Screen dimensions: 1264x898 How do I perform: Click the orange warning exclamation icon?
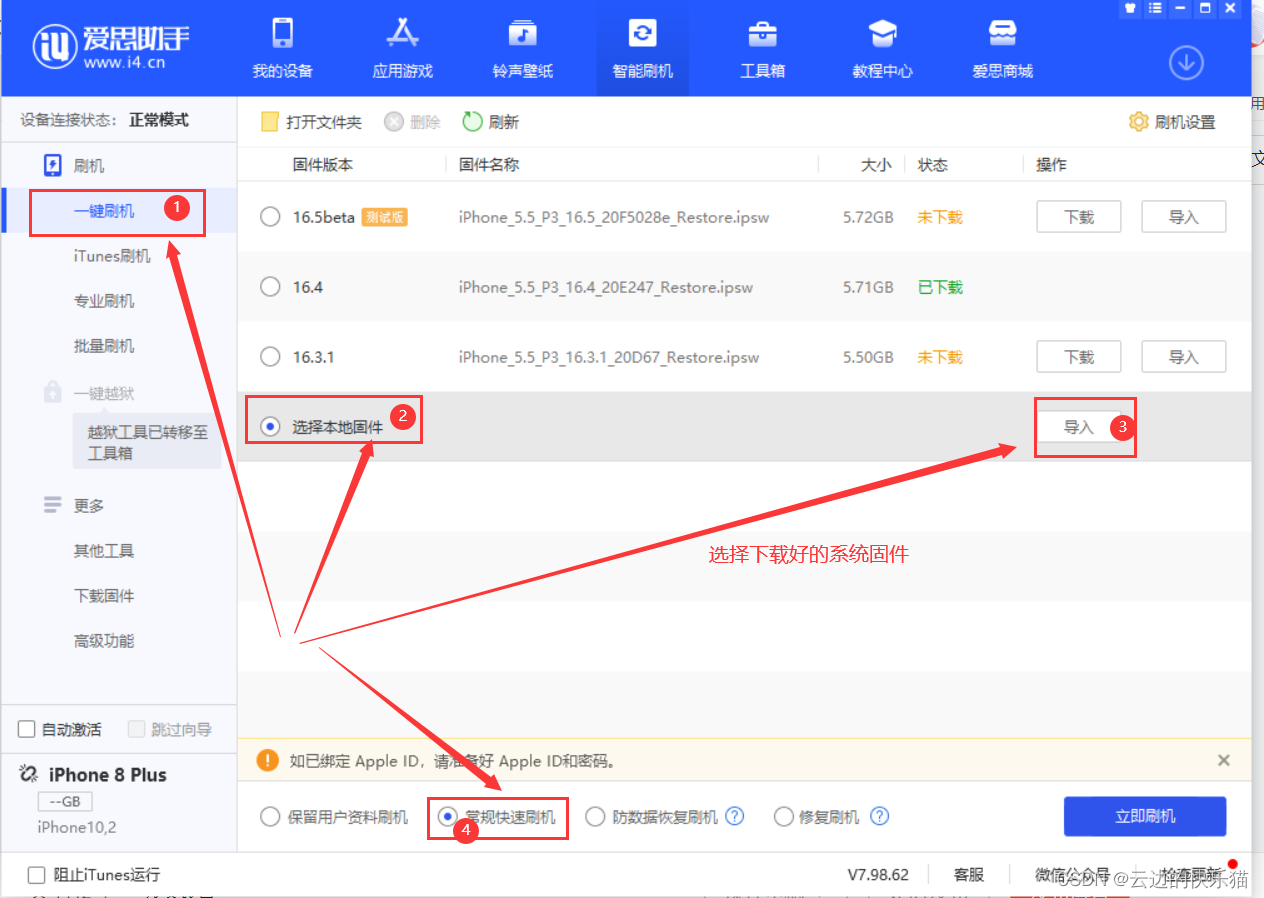pyautogui.click(x=268, y=760)
